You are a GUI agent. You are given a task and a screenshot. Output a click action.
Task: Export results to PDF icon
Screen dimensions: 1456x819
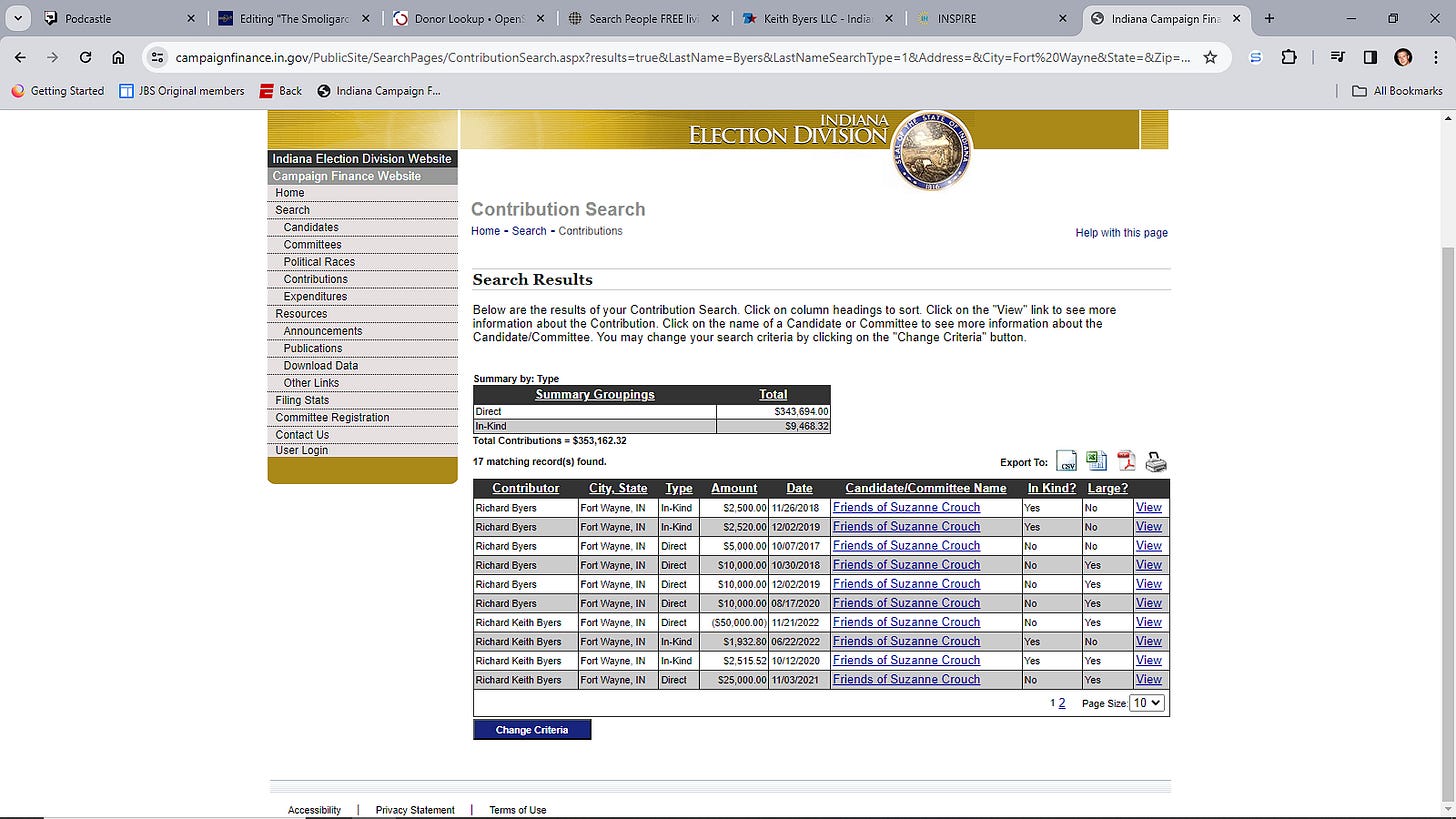(1126, 462)
